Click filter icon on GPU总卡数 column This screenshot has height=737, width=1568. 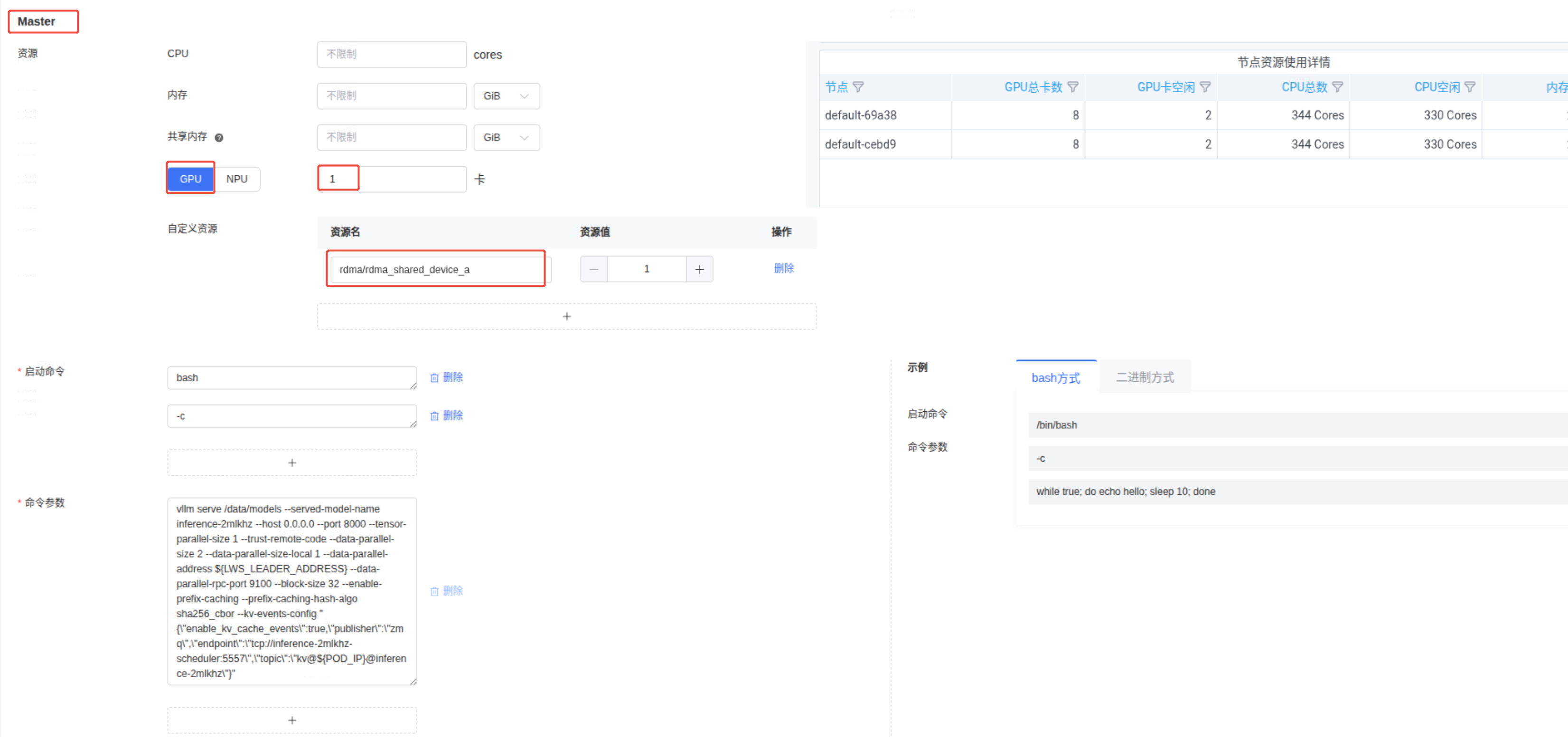click(1072, 87)
